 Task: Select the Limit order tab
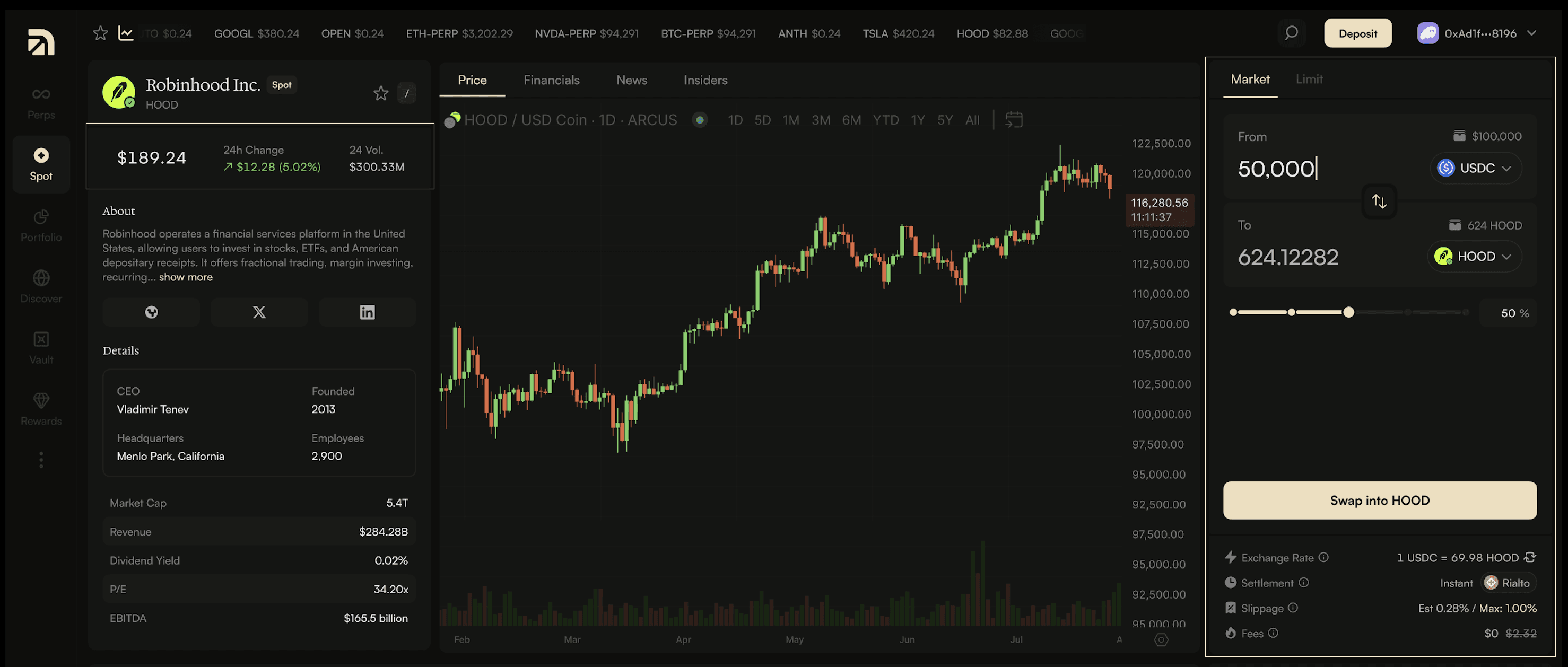click(x=1309, y=79)
